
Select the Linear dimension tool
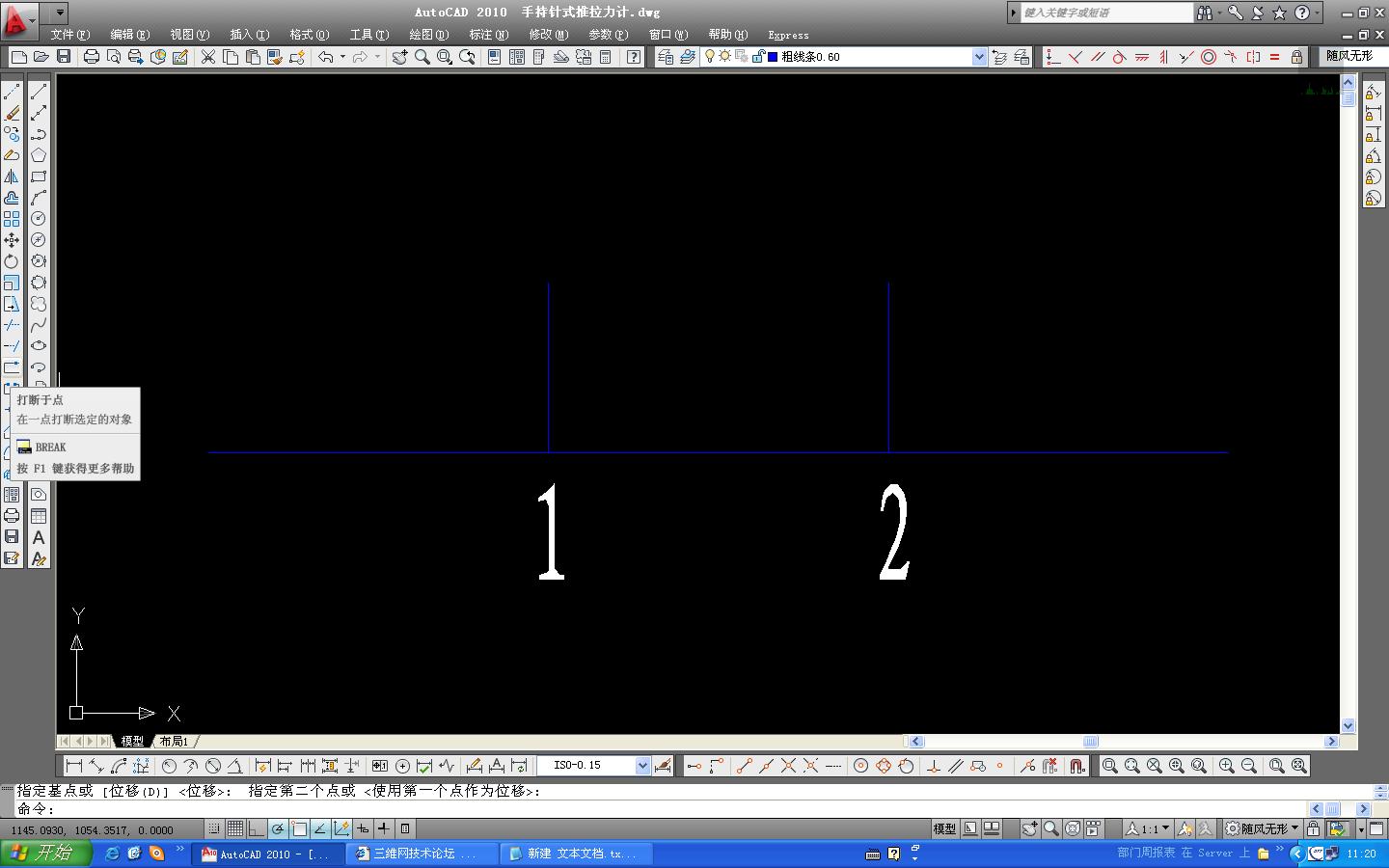(x=74, y=766)
